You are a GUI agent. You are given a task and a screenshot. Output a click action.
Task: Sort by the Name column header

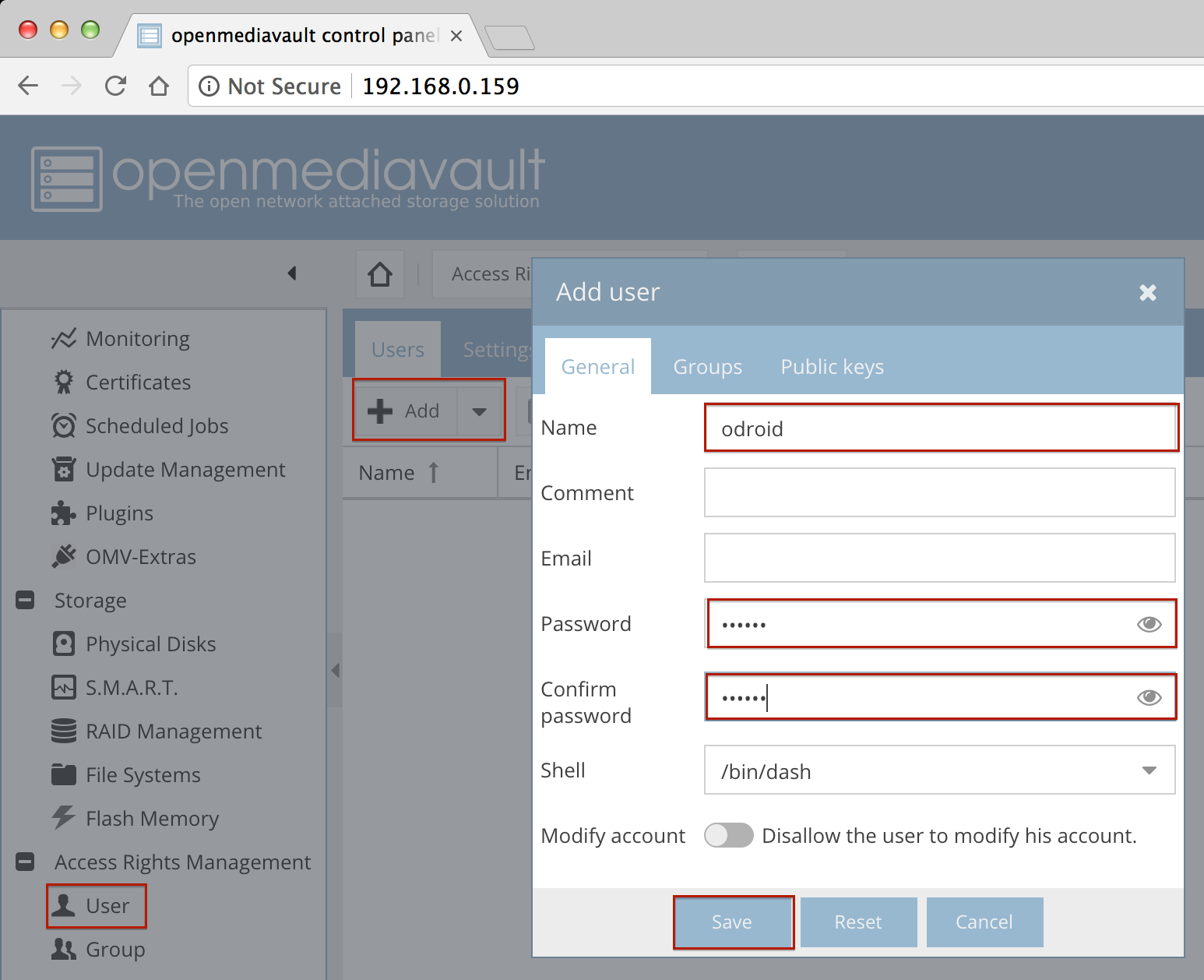[420, 473]
